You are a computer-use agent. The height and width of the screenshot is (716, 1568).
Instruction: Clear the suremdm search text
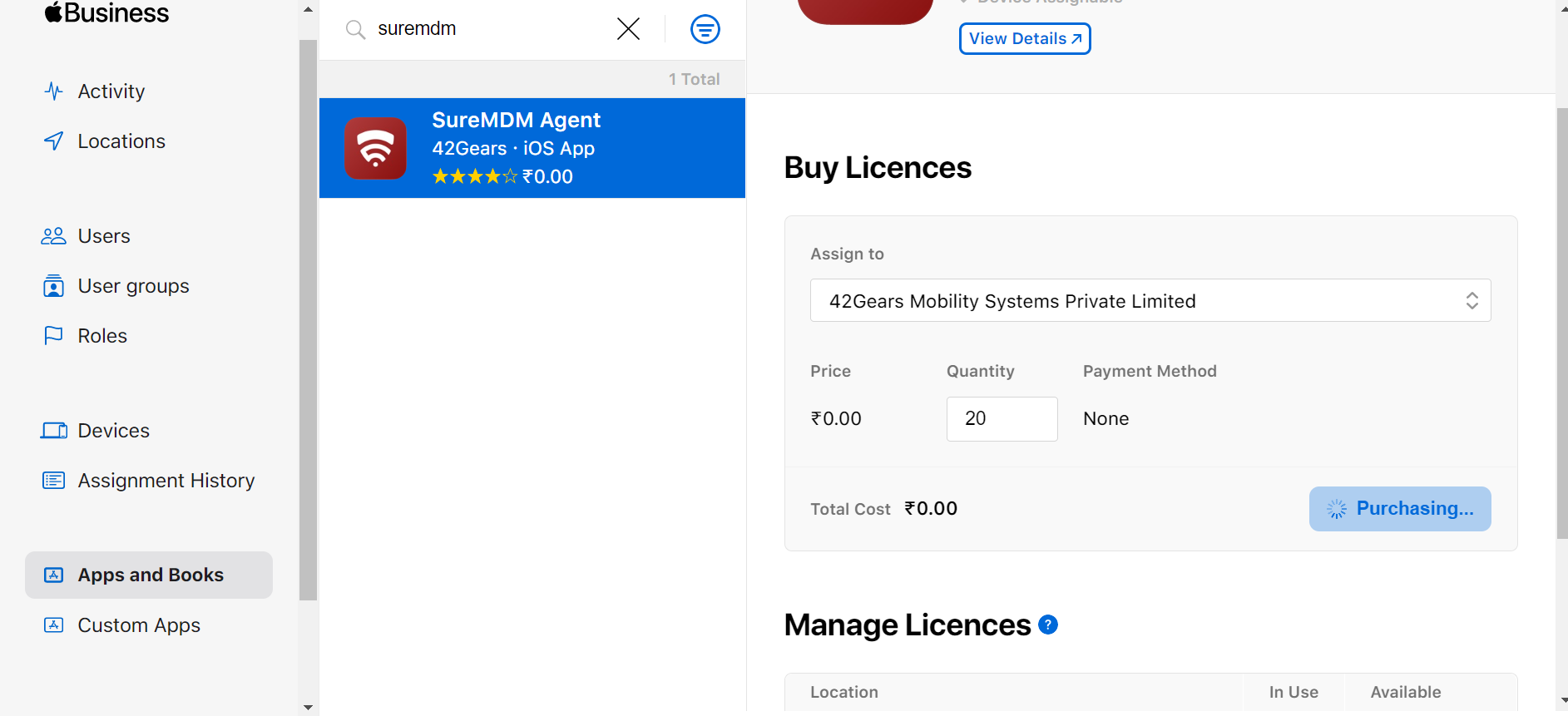tap(628, 29)
